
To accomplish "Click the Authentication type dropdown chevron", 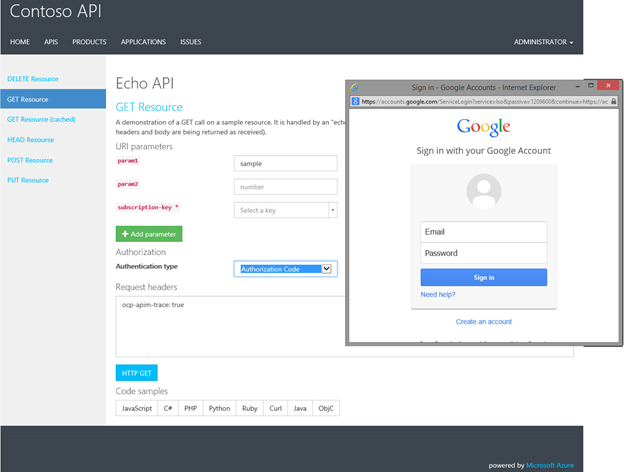I will point(326,269).
